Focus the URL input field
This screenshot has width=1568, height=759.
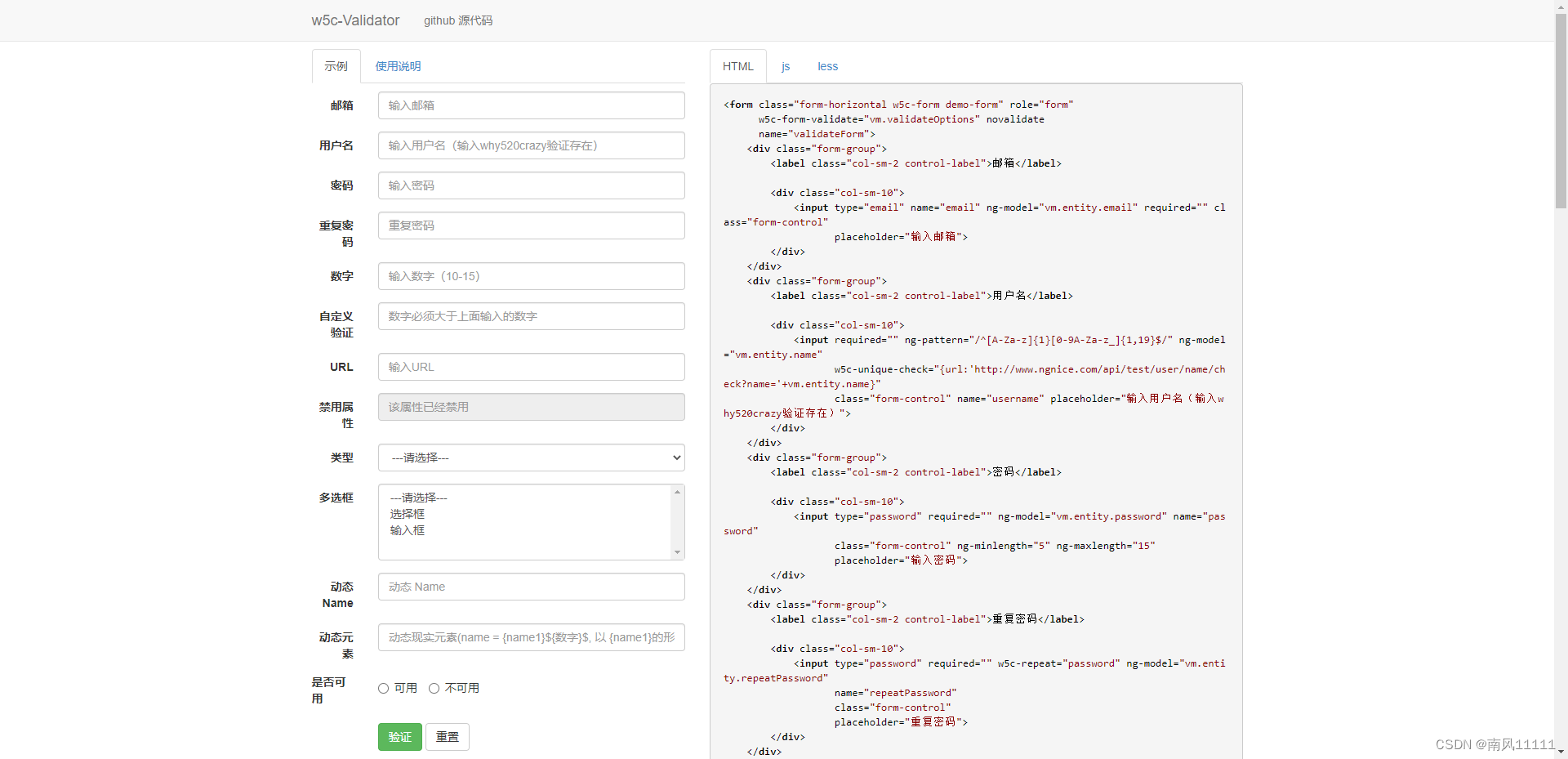531,367
